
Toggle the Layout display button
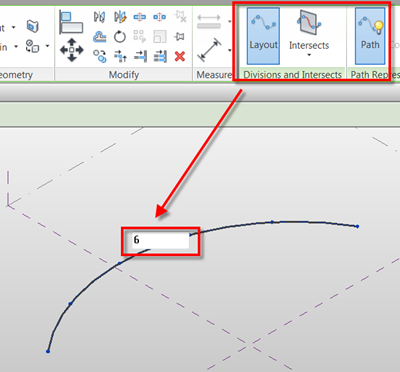click(x=263, y=36)
